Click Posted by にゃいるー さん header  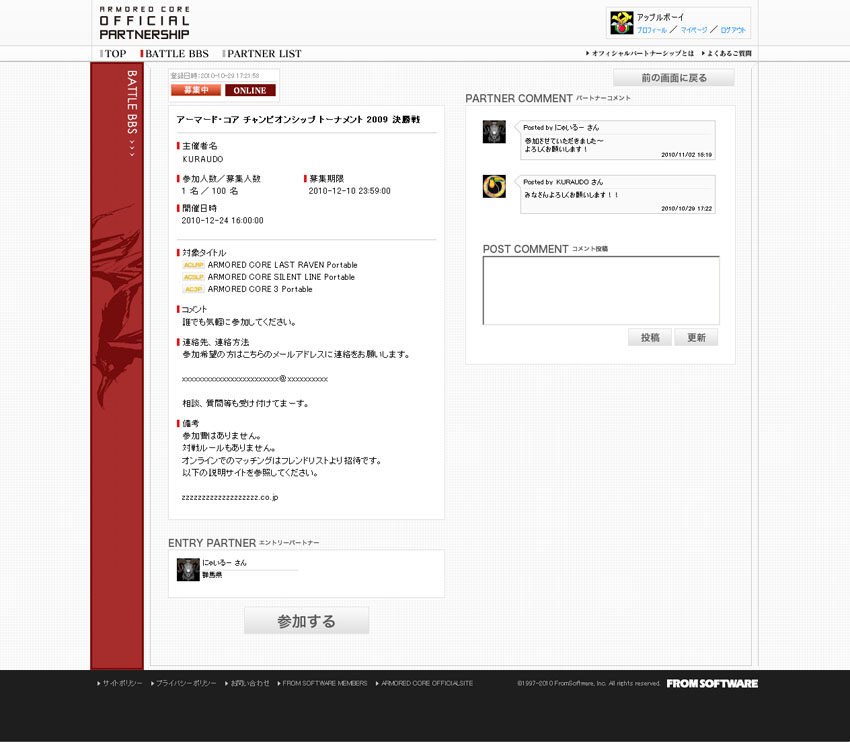coord(561,127)
